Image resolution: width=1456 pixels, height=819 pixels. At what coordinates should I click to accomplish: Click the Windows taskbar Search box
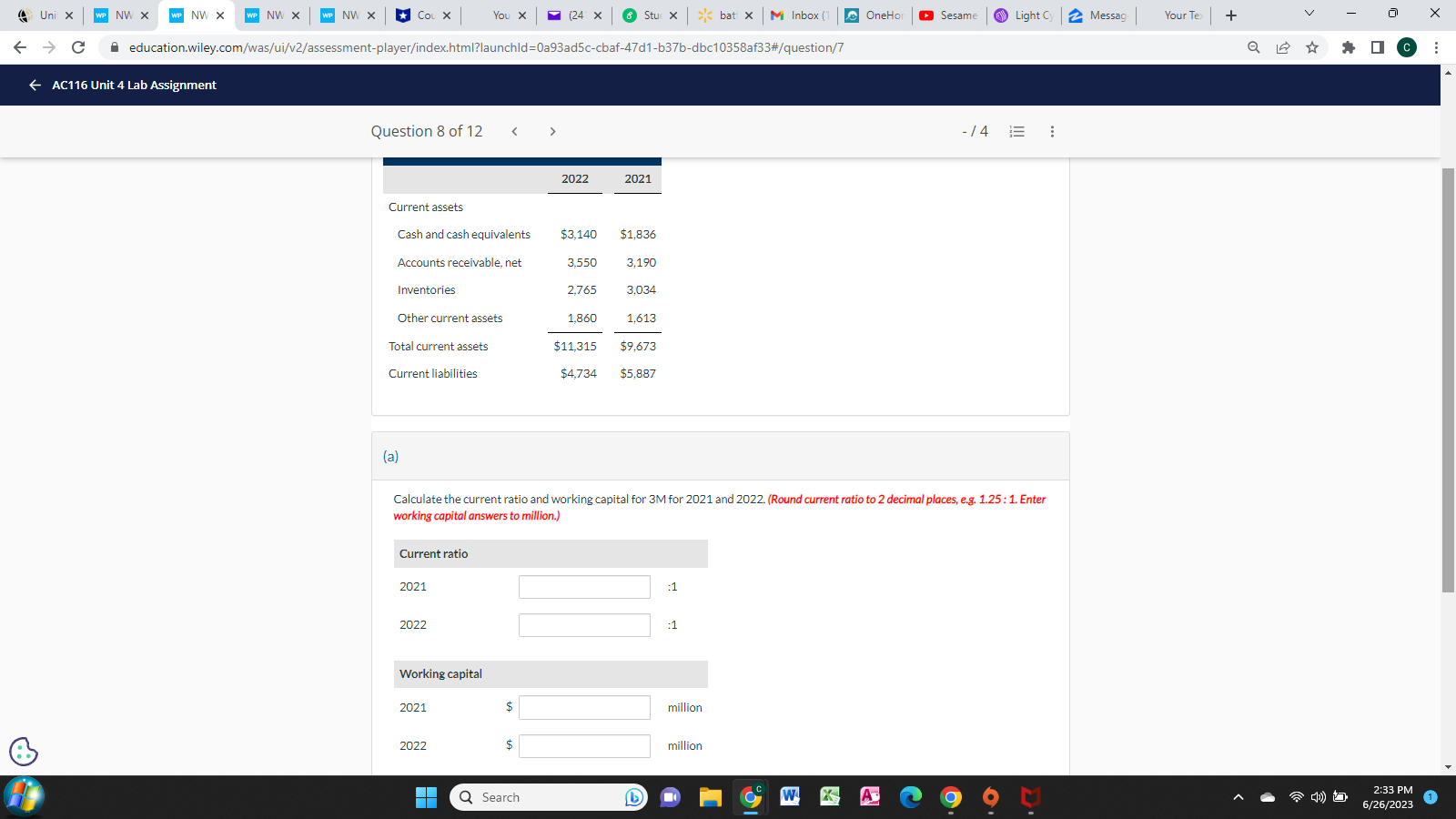click(549, 797)
